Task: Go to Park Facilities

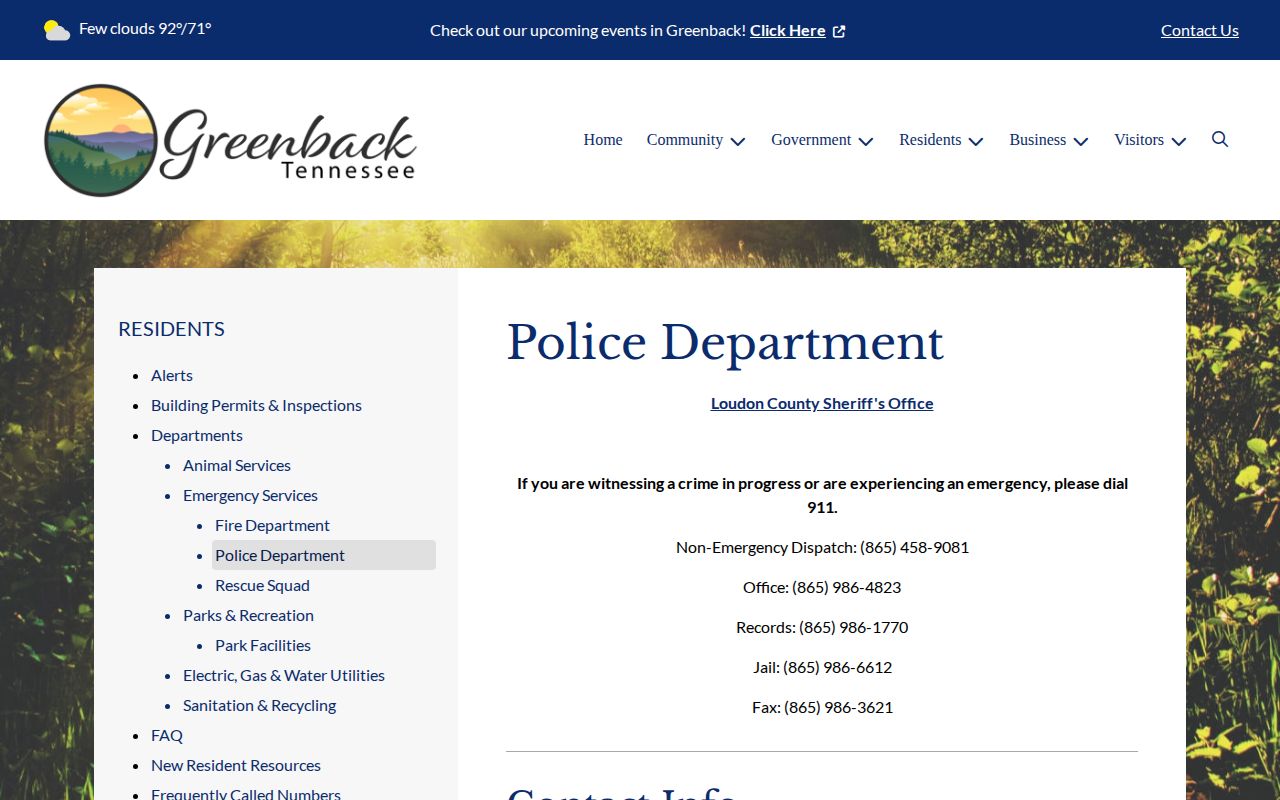Action: 263,645
